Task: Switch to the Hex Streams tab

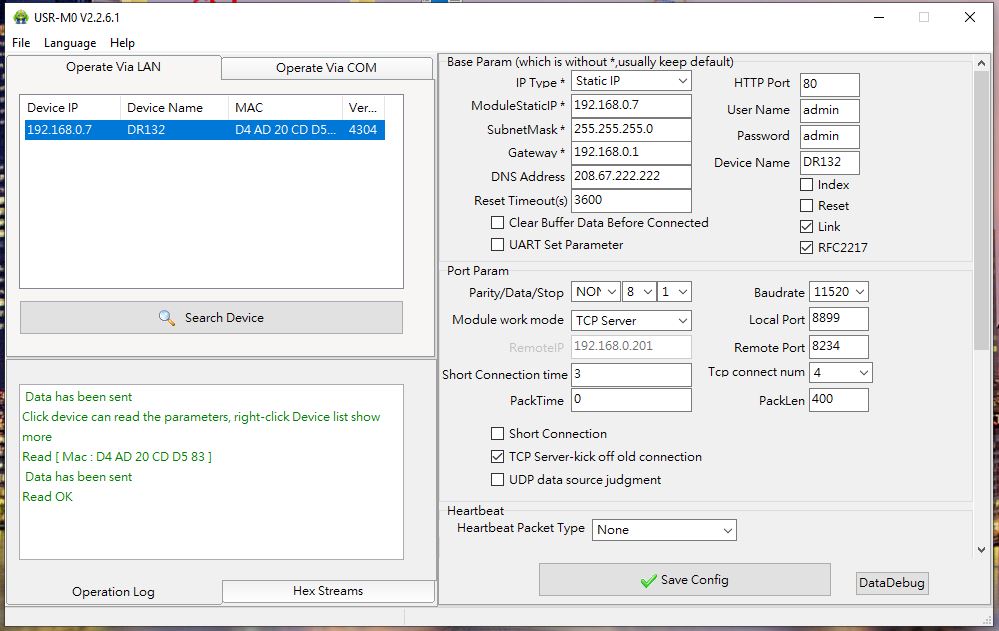Action: click(328, 591)
